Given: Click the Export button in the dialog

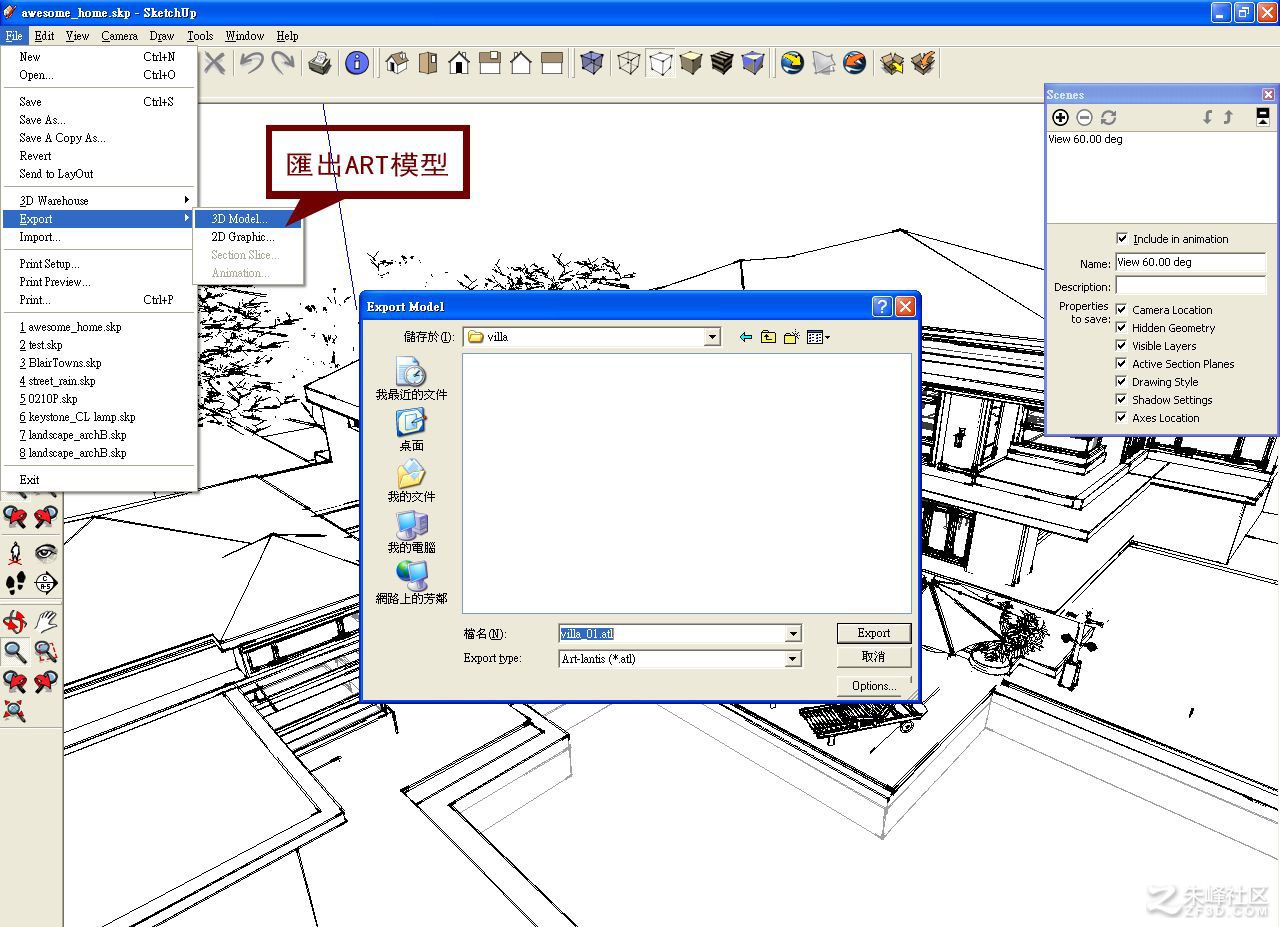Looking at the screenshot, I should coord(874,633).
